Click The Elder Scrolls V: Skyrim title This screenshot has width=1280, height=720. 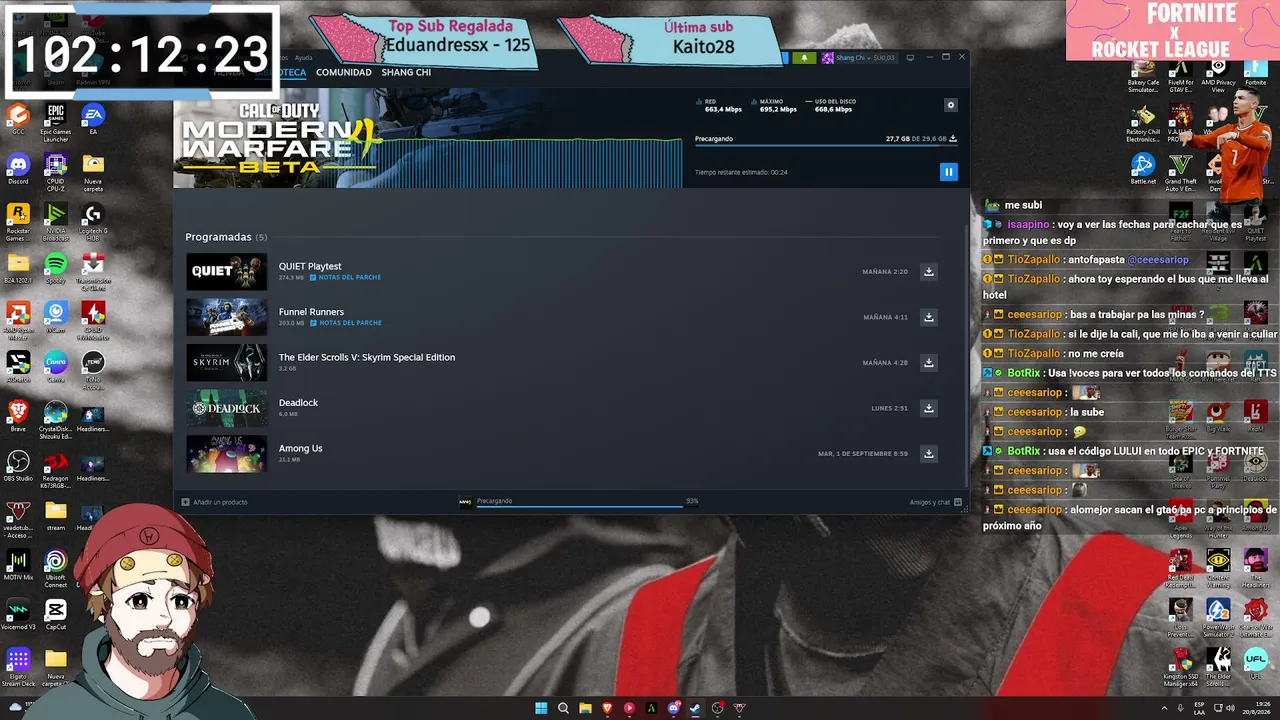click(x=367, y=357)
